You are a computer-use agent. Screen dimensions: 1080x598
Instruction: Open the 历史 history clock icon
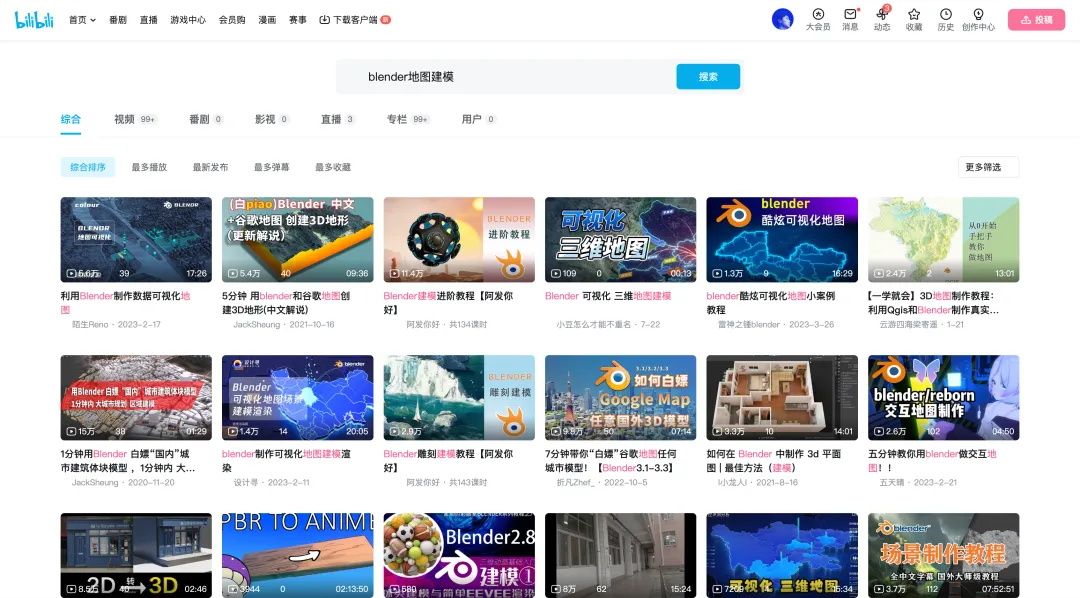click(x=946, y=19)
